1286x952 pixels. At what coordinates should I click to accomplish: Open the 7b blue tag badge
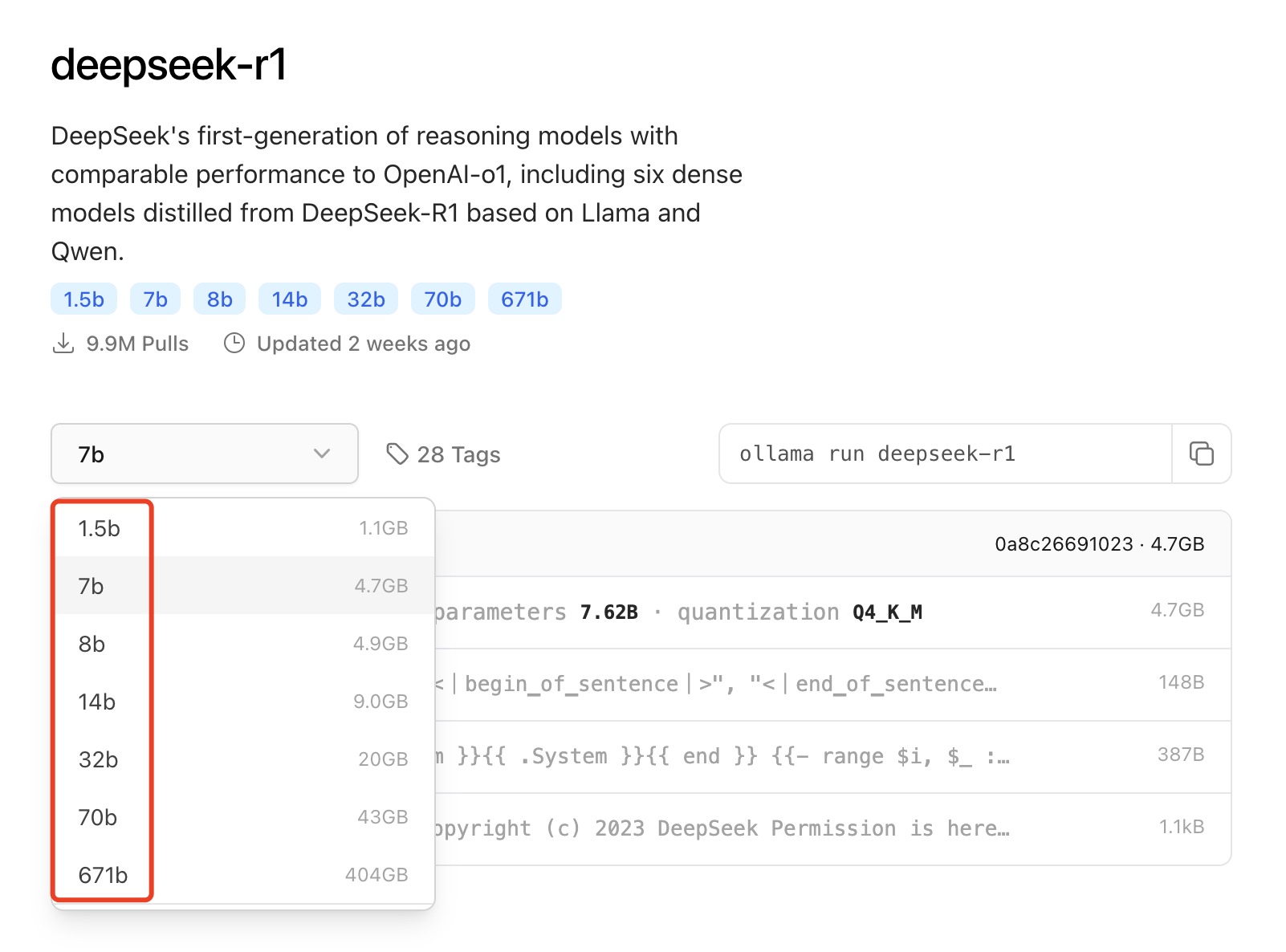(155, 299)
